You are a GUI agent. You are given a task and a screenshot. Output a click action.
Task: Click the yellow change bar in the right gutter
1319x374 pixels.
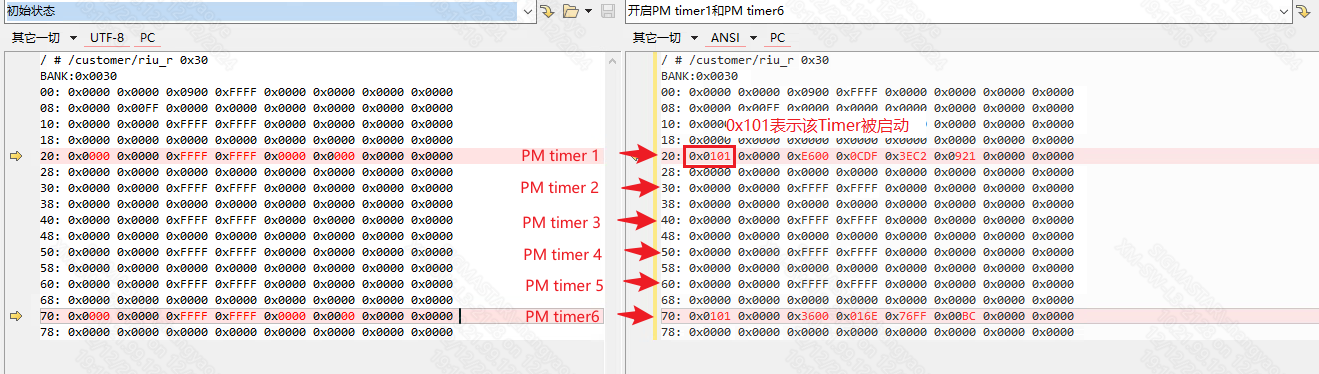pyautogui.click(x=656, y=196)
